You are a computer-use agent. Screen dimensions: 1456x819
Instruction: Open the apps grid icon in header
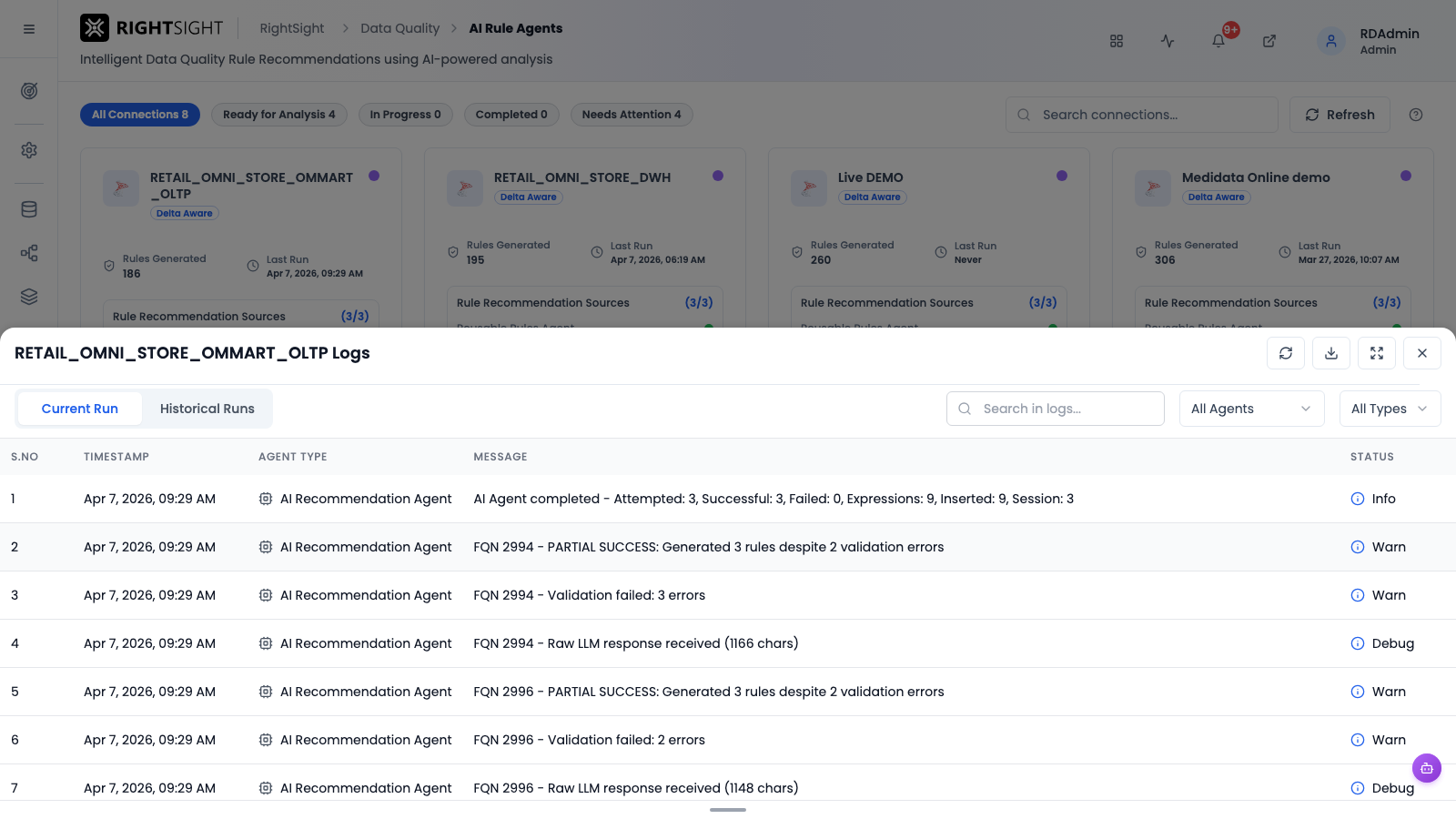(x=1117, y=41)
